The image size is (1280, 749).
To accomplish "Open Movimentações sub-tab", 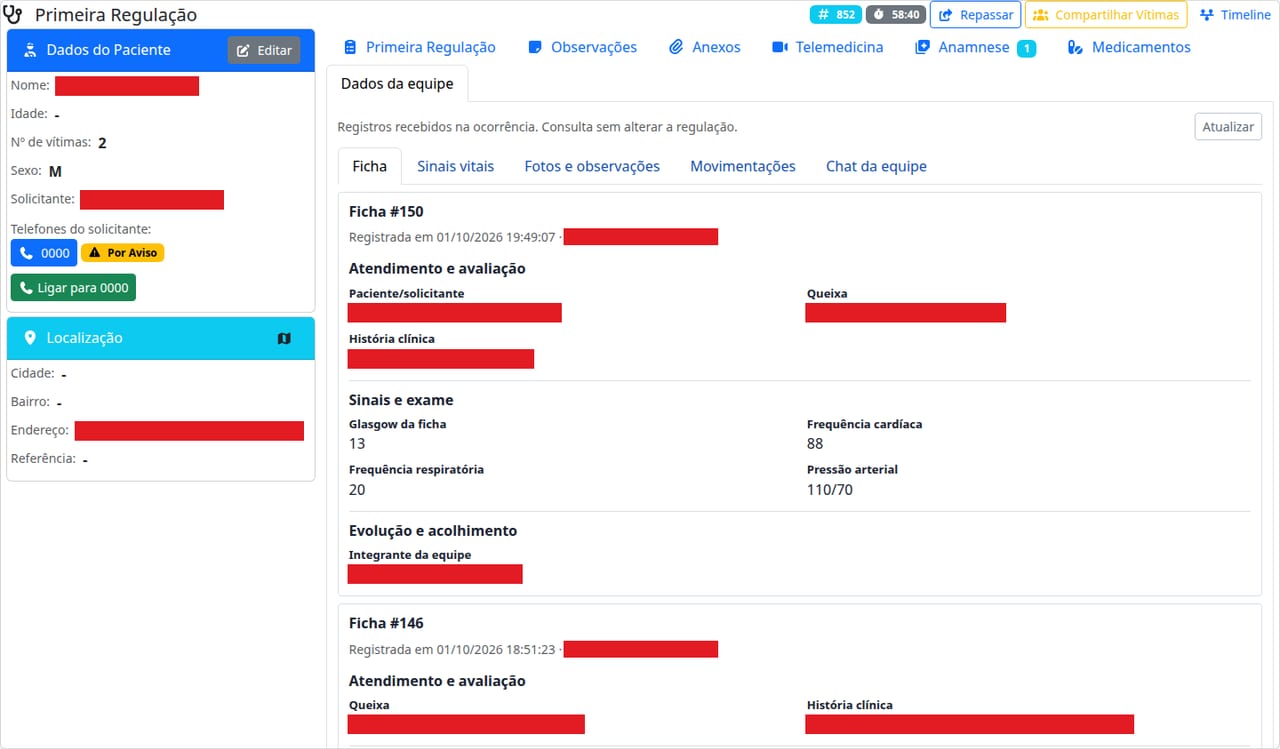I will (743, 166).
